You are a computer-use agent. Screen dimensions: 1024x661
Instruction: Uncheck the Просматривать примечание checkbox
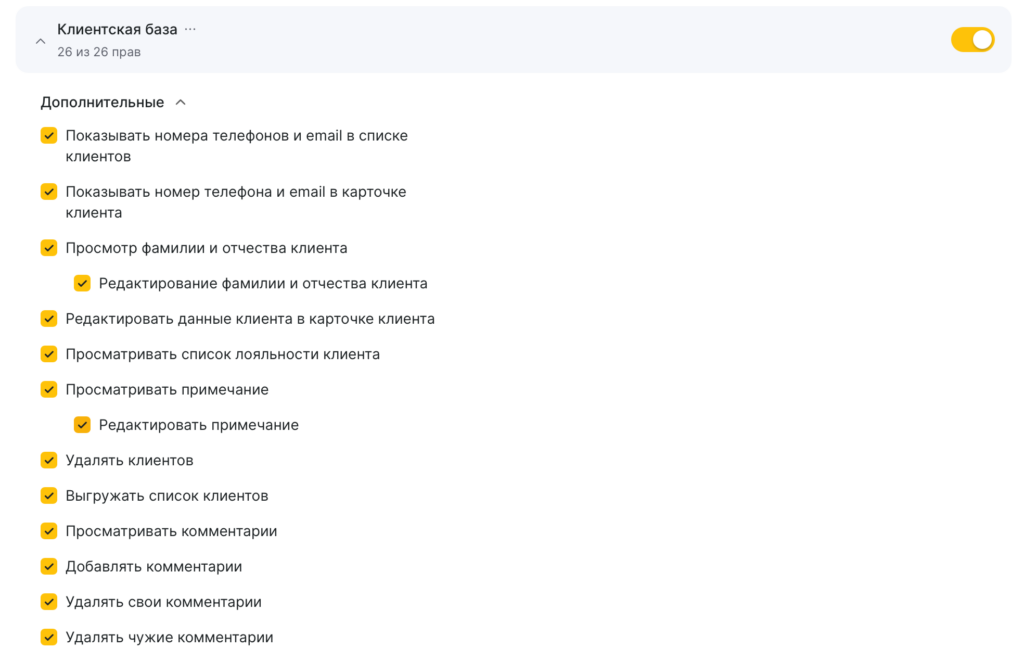(x=49, y=389)
